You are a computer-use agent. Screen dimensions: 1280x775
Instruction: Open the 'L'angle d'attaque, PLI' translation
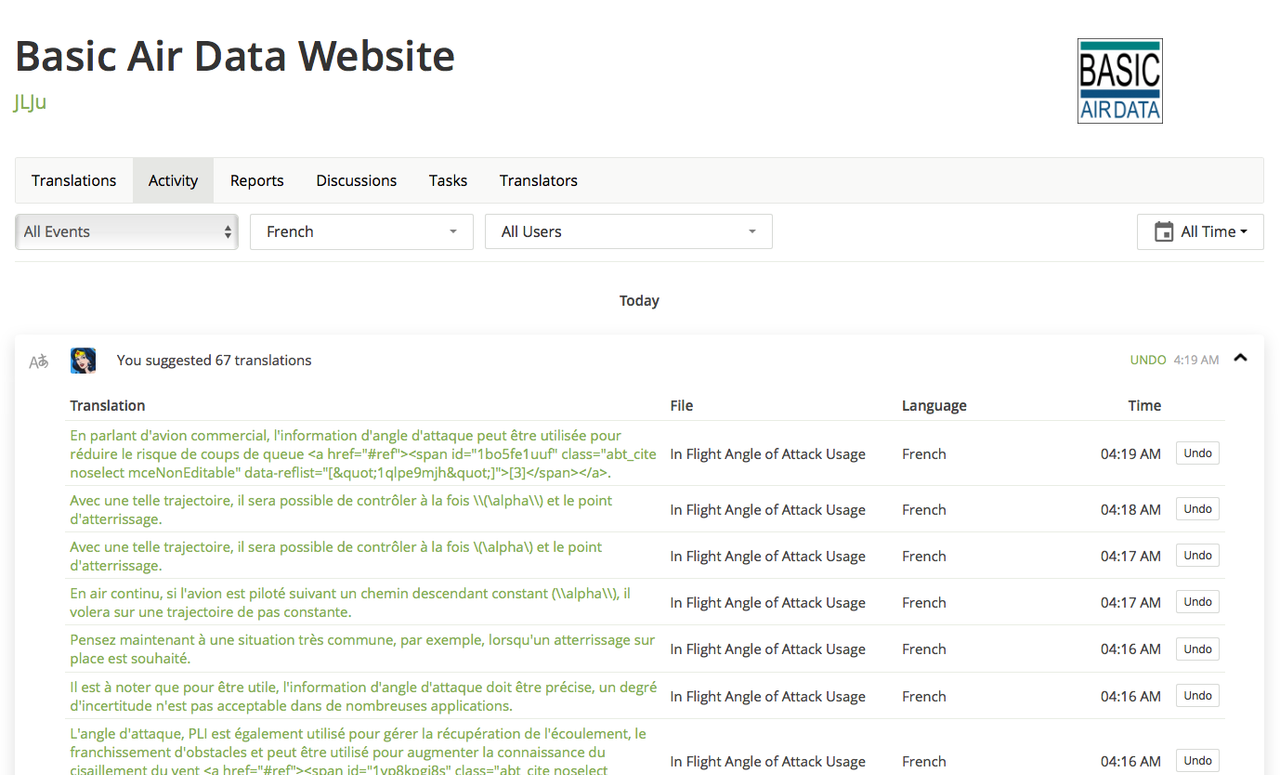pyautogui.click(x=358, y=751)
